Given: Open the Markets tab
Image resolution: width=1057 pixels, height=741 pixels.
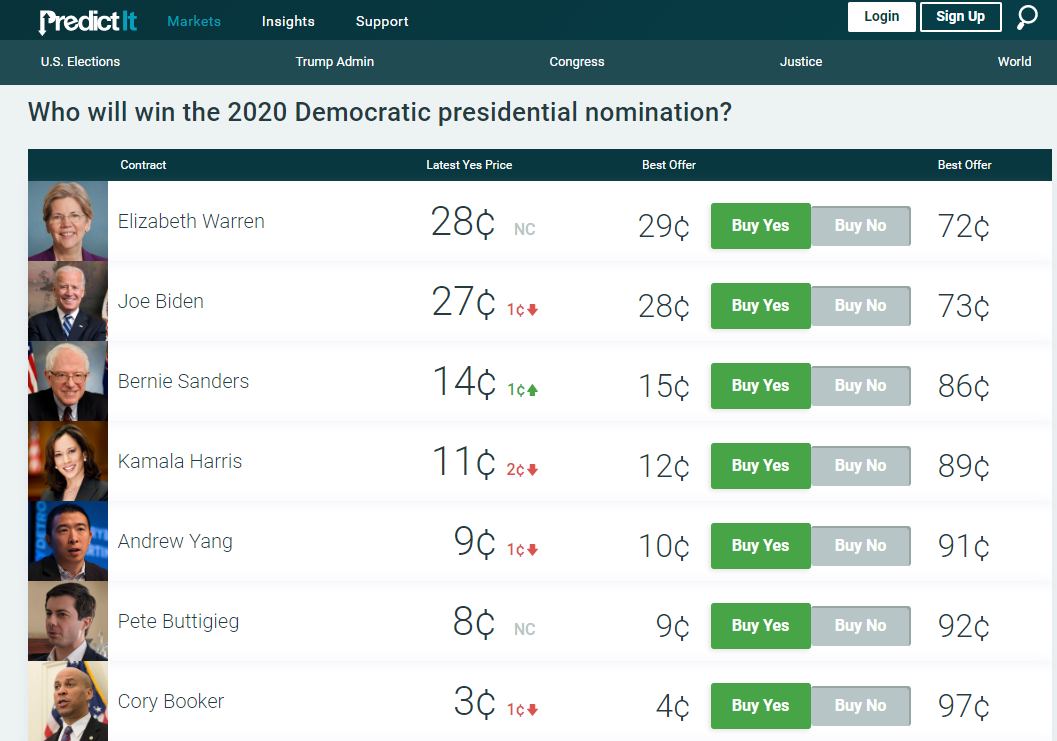Looking at the screenshot, I should 194,21.
